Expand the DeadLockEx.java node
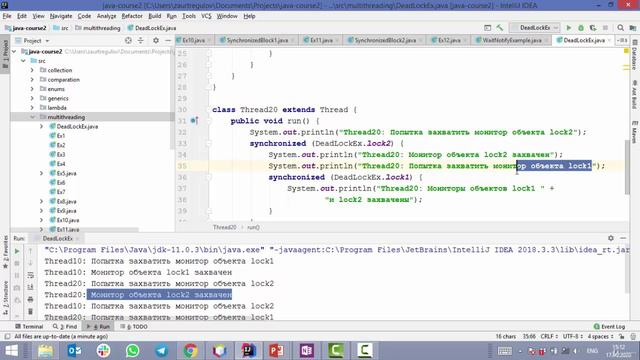This screenshot has height=360, width=640. pyautogui.click(x=41, y=127)
